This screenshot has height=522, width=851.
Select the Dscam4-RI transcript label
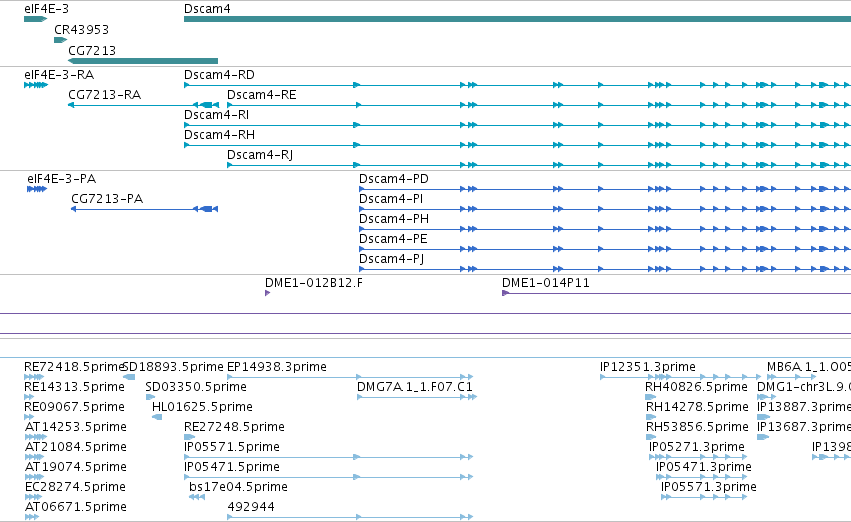(217, 115)
